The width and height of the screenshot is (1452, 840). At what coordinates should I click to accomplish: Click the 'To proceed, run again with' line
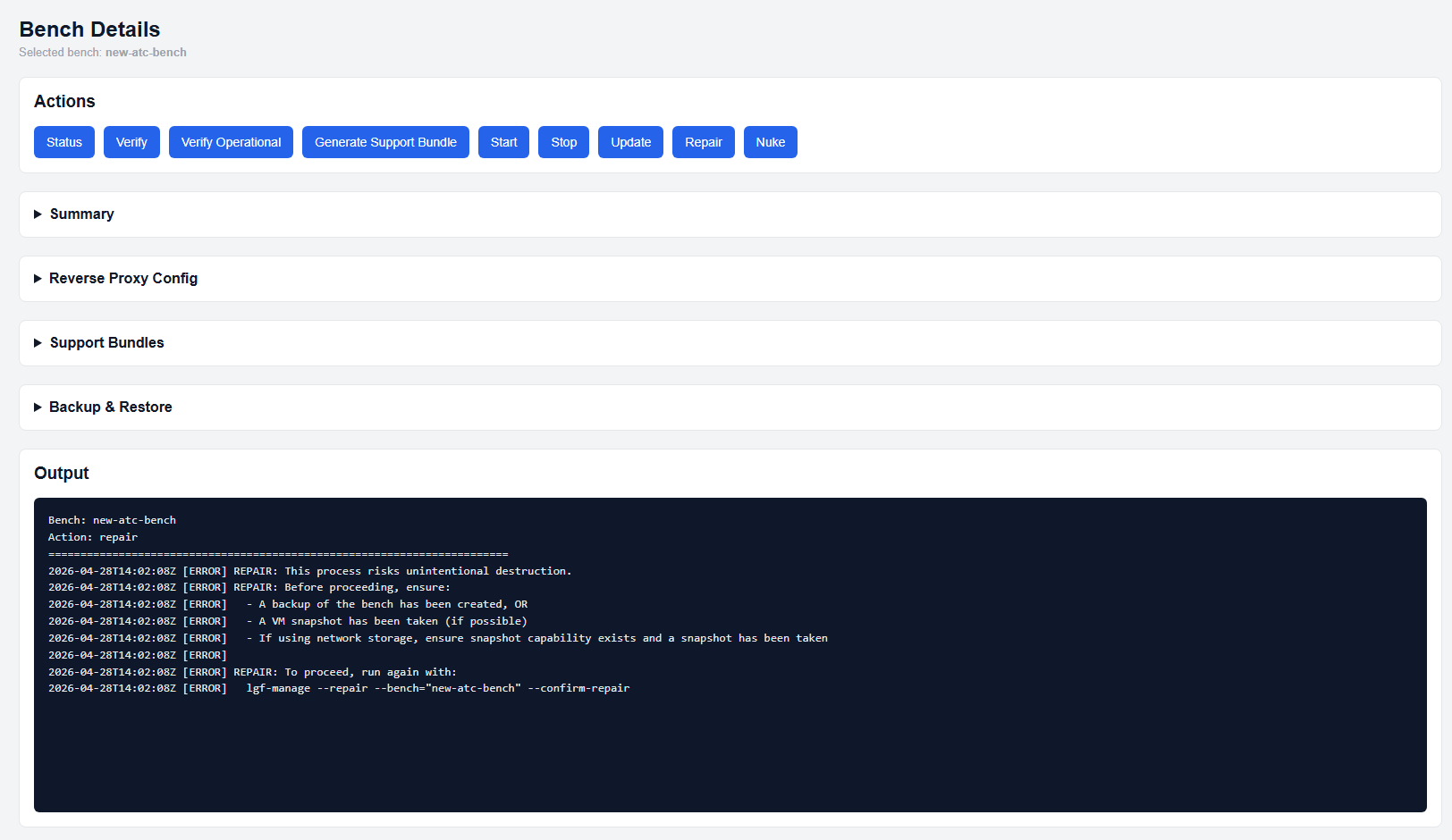point(252,672)
